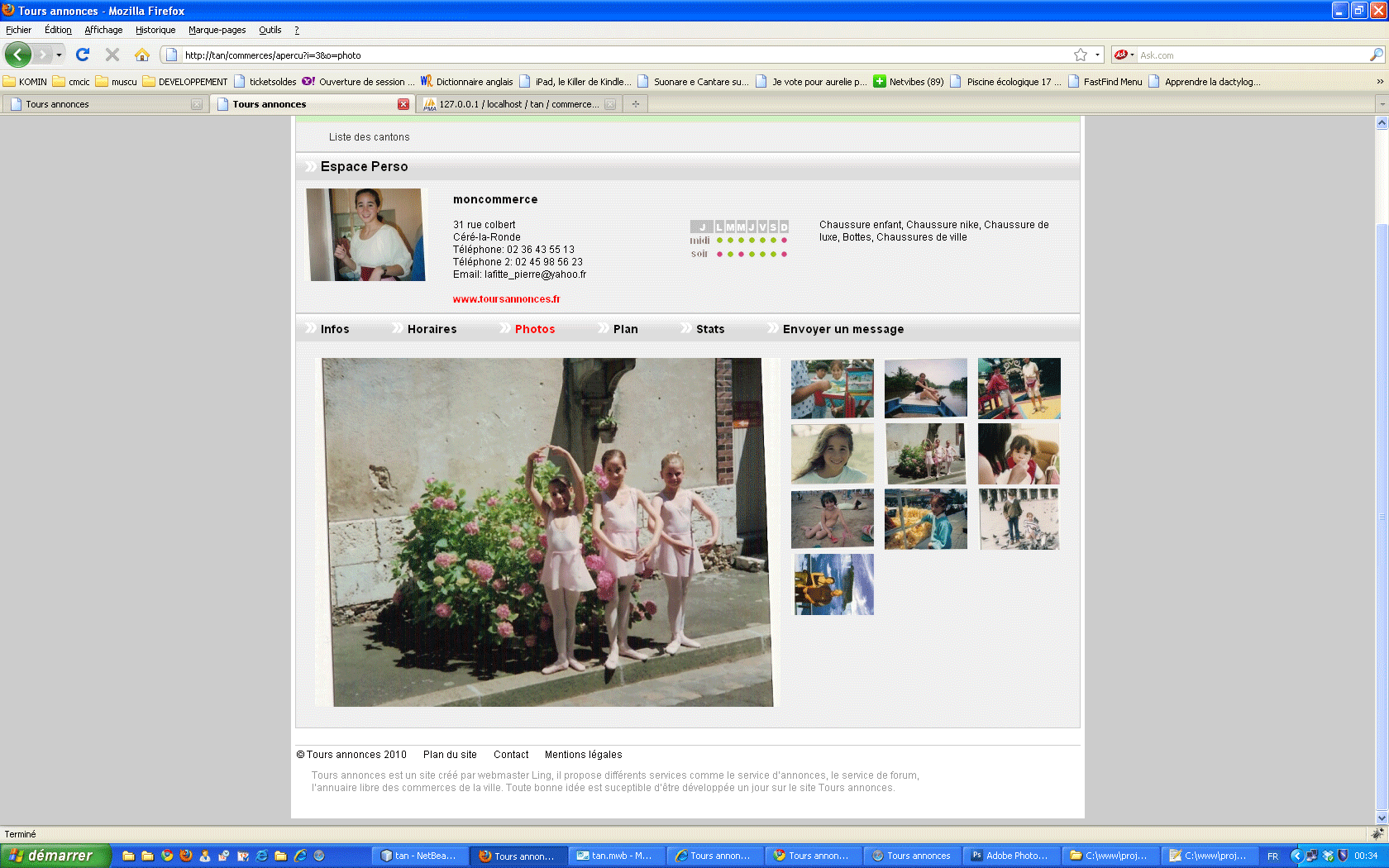
Task: Bookmark this page with the star icon
Action: point(1081,55)
